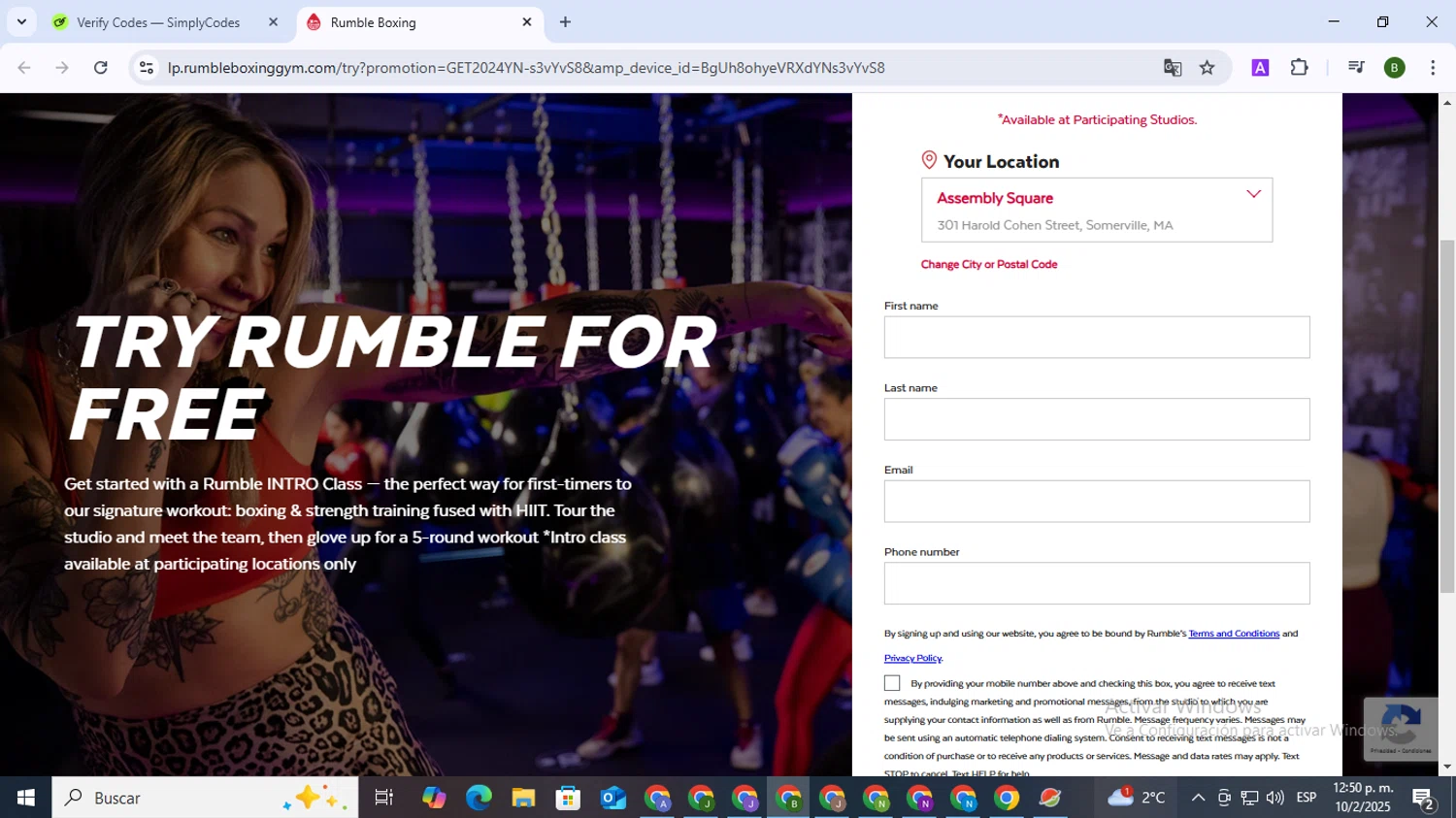Viewport: 1456px width, 818px height.
Task: Click Change City or Postal Code
Action: coord(989,264)
